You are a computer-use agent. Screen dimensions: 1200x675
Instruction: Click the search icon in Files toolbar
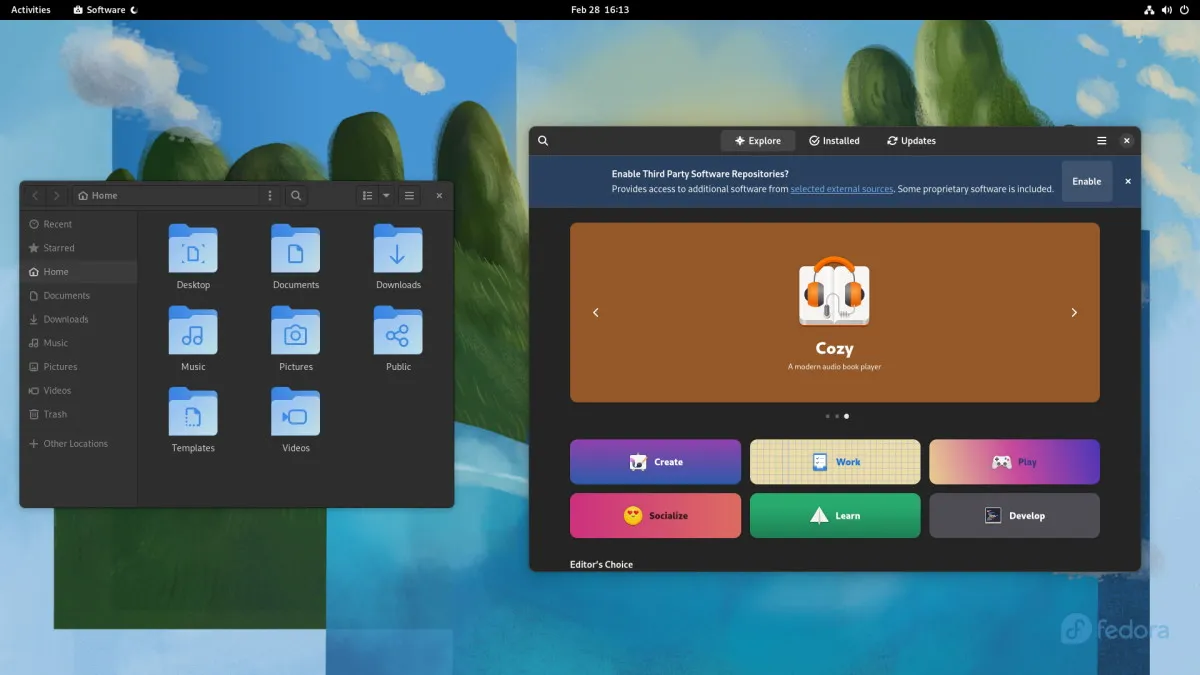pos(296,196)
